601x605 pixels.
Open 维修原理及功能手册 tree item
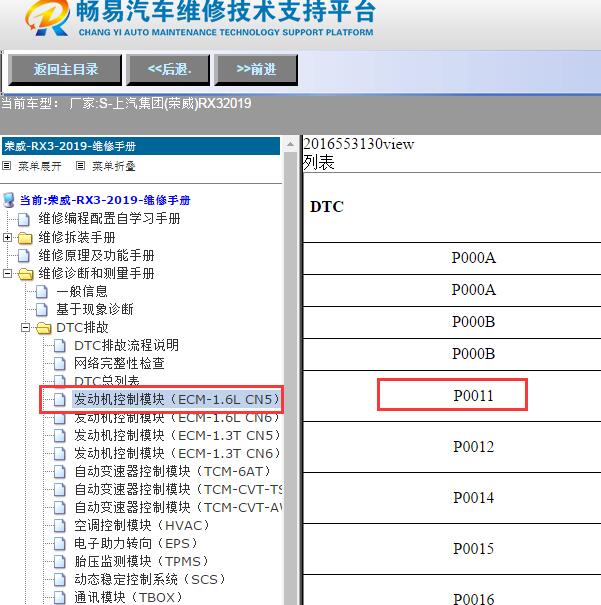pyautogui.click(x=96, y=255)
